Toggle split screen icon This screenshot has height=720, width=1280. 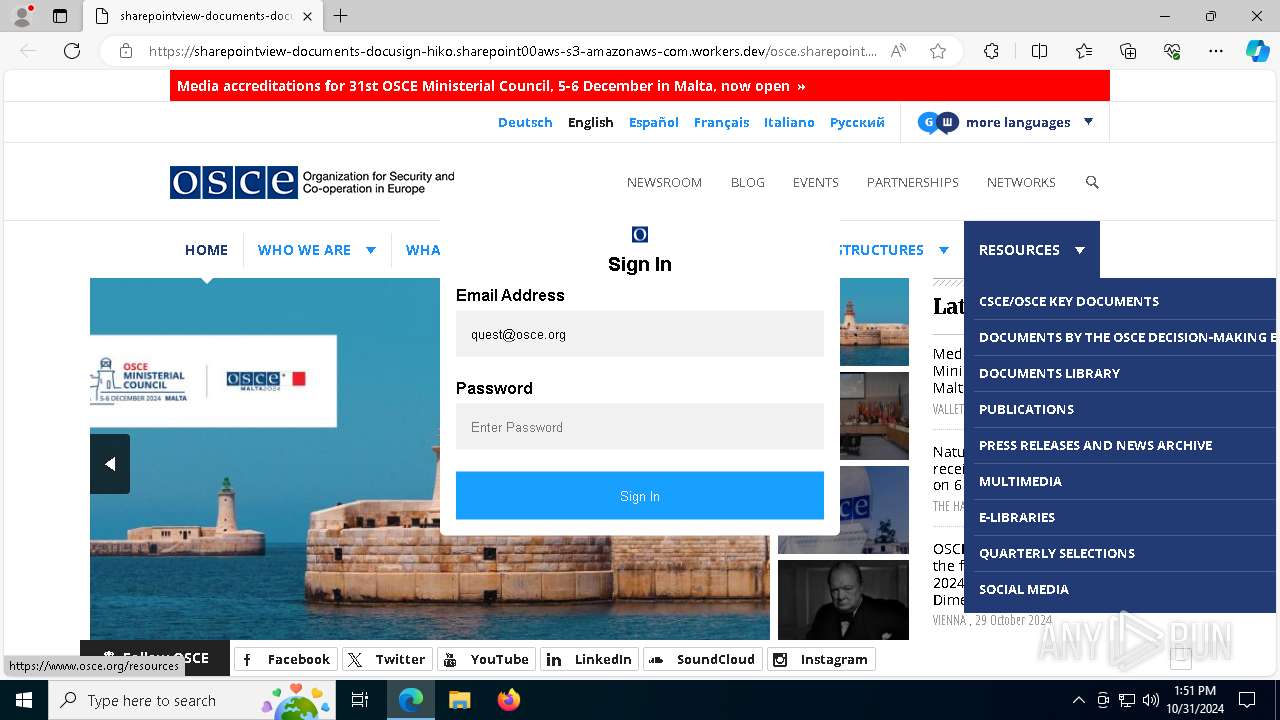click(1039, 51)
